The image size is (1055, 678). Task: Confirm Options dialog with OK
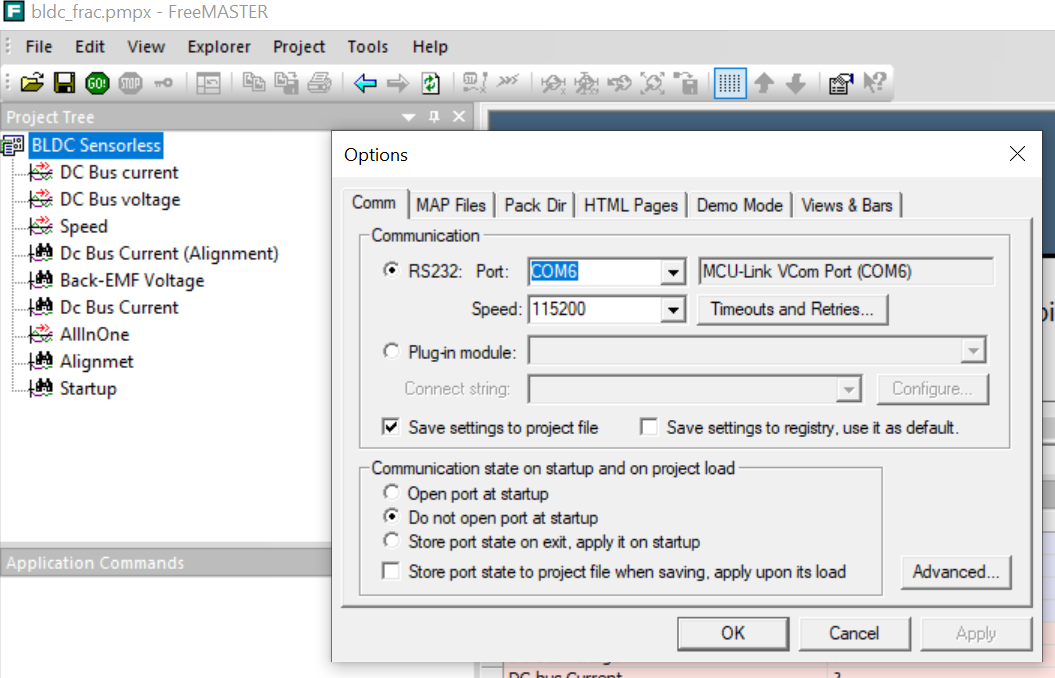(733, 634)
